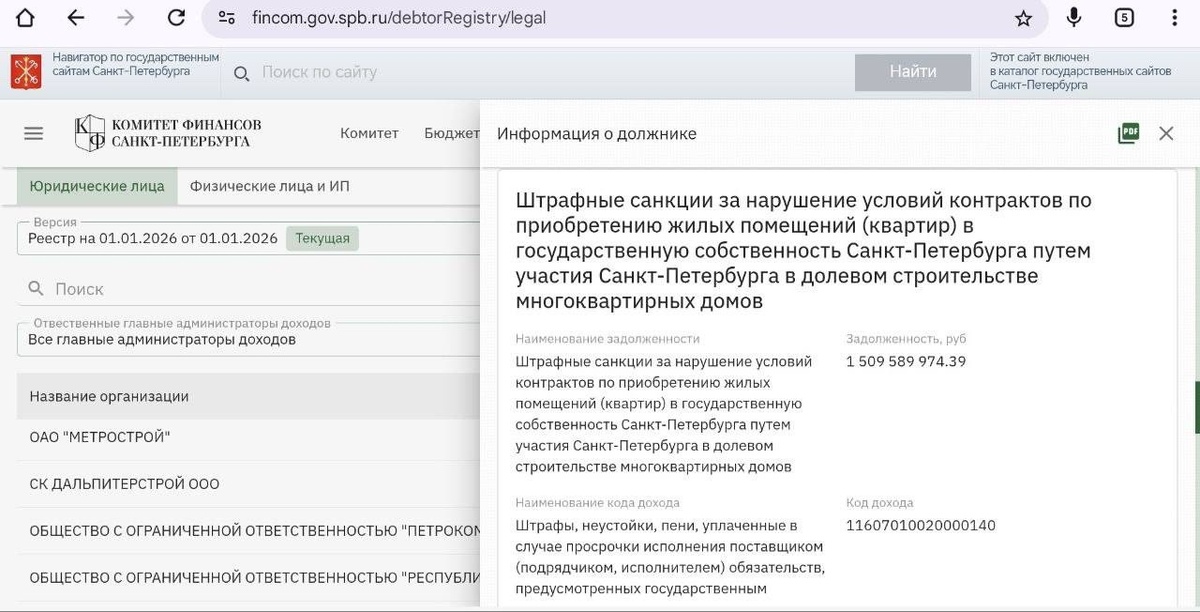The height and width of the screenshot is (612, 1200).
Task: Go to the browser home page
Action: pyautogui.click(x=25, y=18)
